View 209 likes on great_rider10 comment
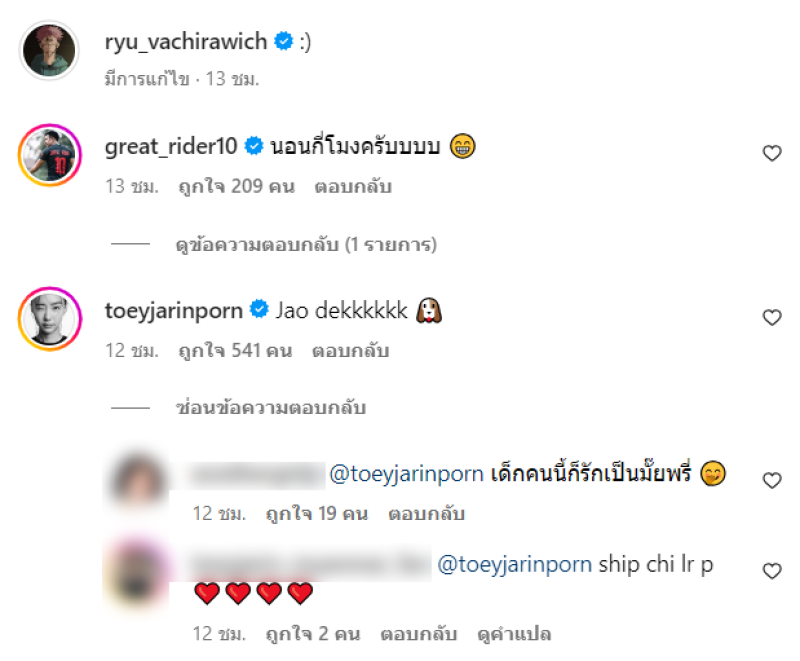The image size is (800, 661). point(237,187)
